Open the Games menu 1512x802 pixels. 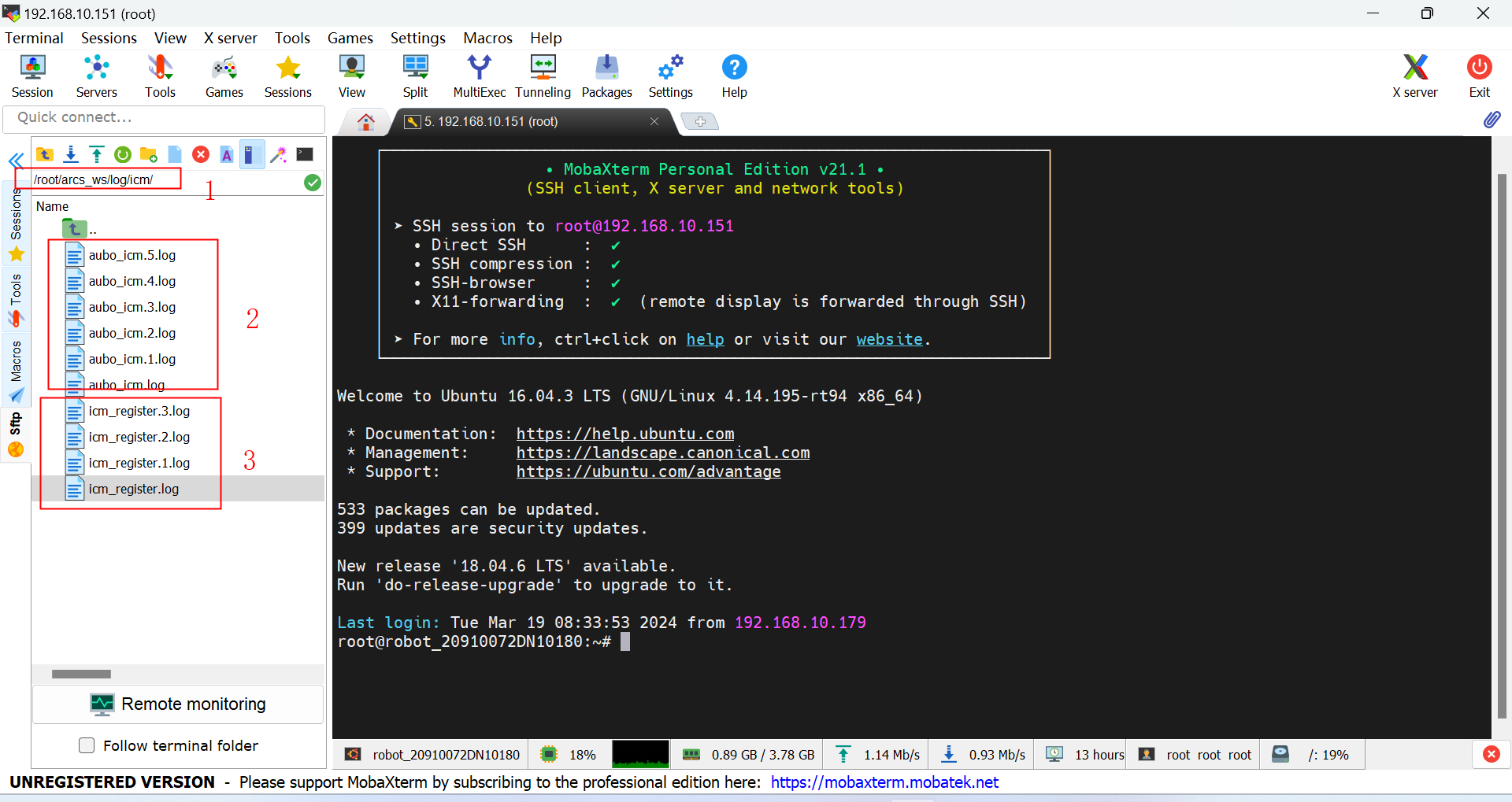(x=350, y=38)
